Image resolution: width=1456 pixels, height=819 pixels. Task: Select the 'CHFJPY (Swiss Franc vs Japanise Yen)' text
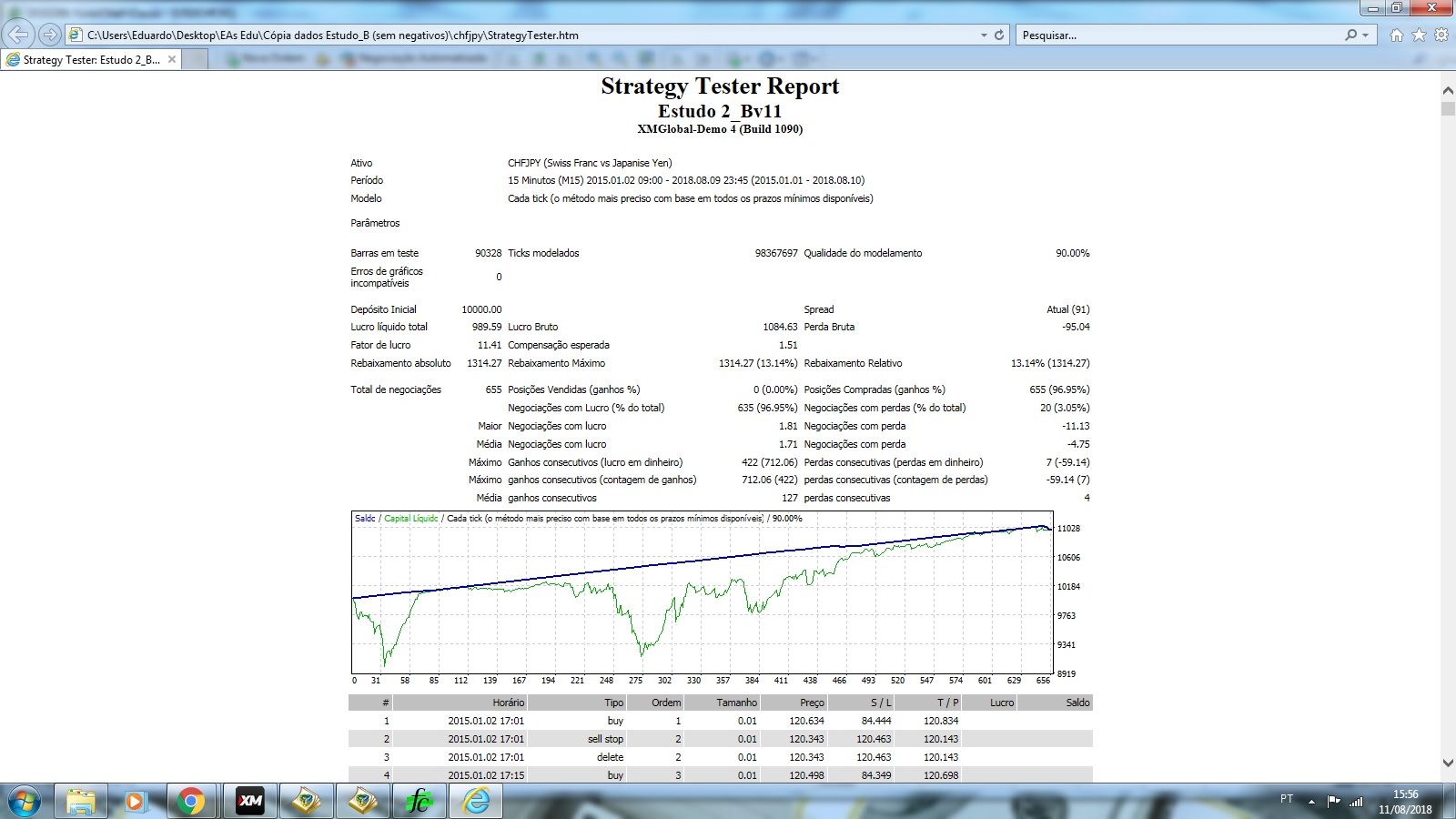tap(590, 163)
